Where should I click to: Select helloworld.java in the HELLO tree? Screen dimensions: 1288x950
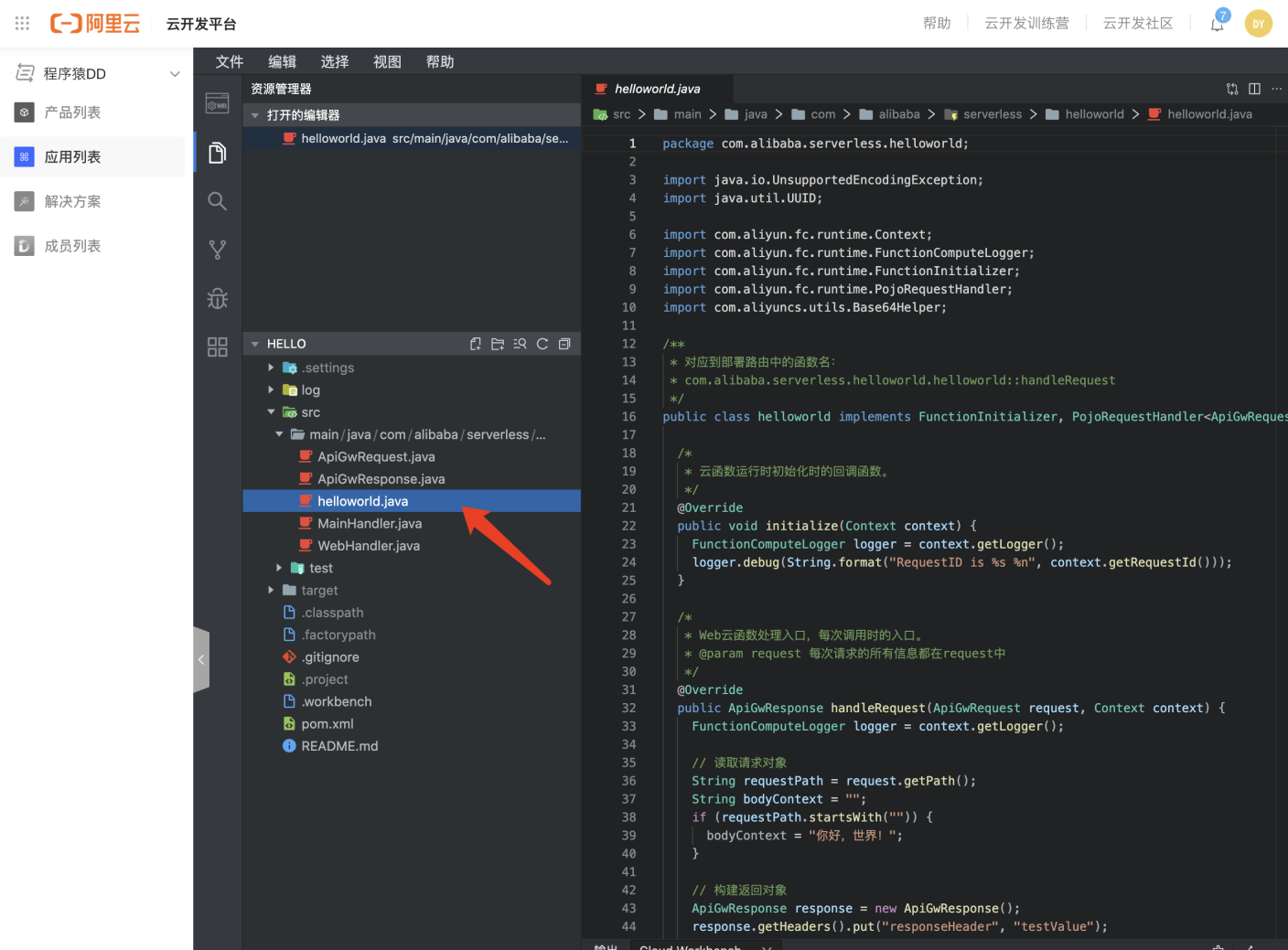(x=412, y=501)
